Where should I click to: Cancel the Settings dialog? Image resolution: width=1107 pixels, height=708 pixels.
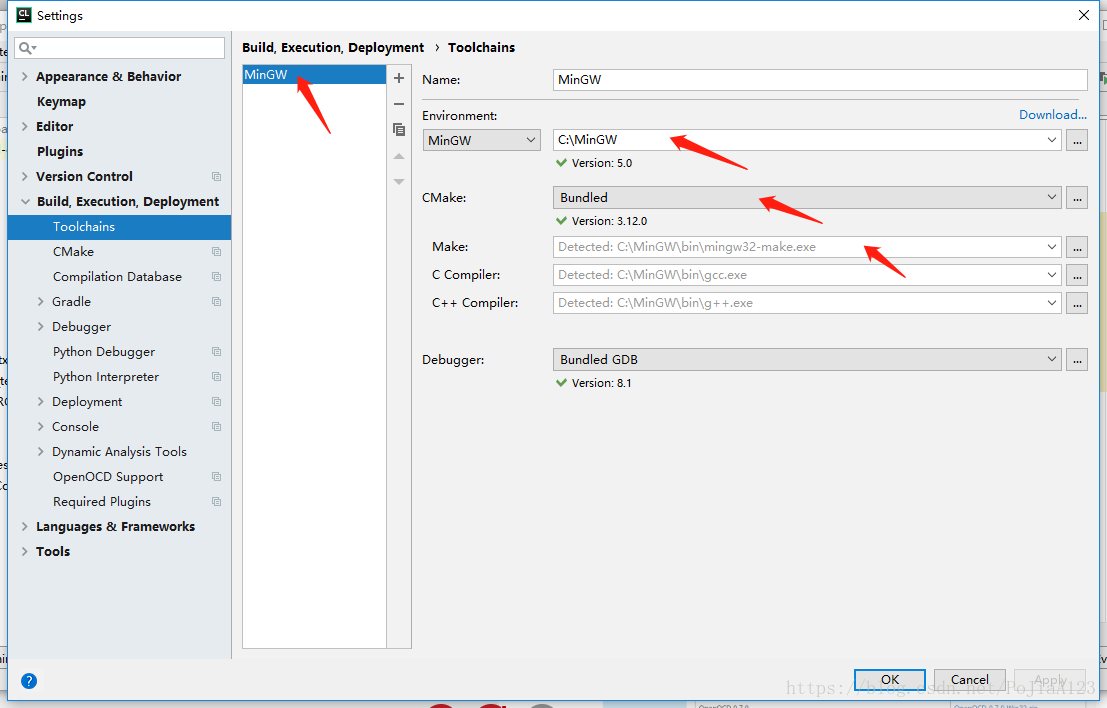tap(969, 680)
